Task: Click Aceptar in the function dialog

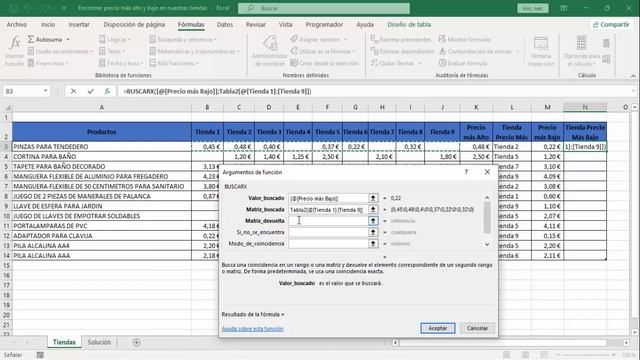Action: (x=438, y=328)
